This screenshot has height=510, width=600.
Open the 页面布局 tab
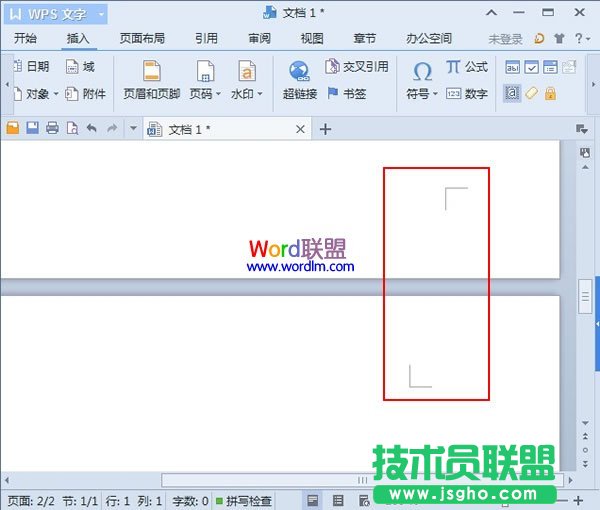click(x=142, y=38)
